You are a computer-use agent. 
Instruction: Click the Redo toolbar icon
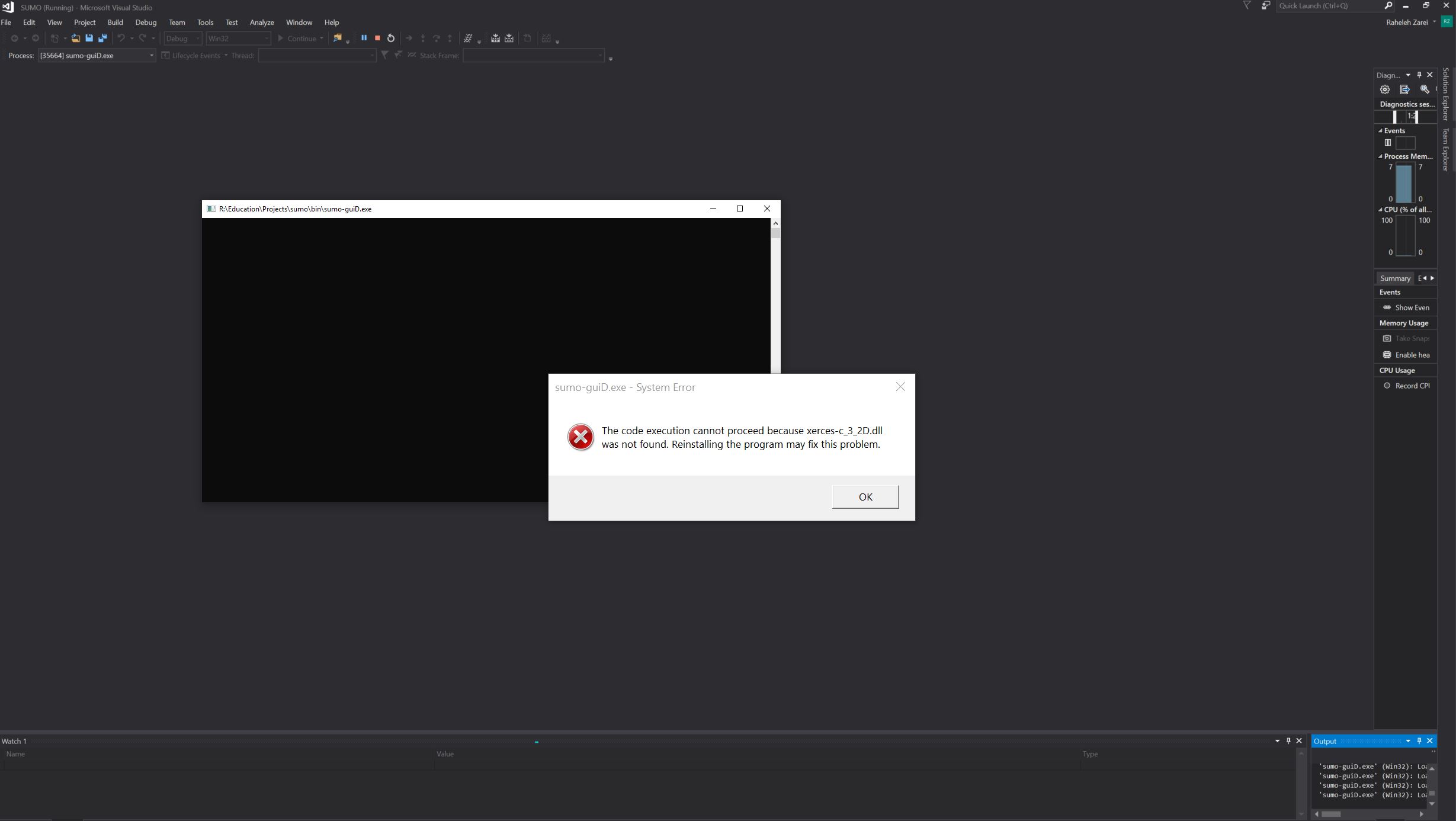click(x=143, y=38)
